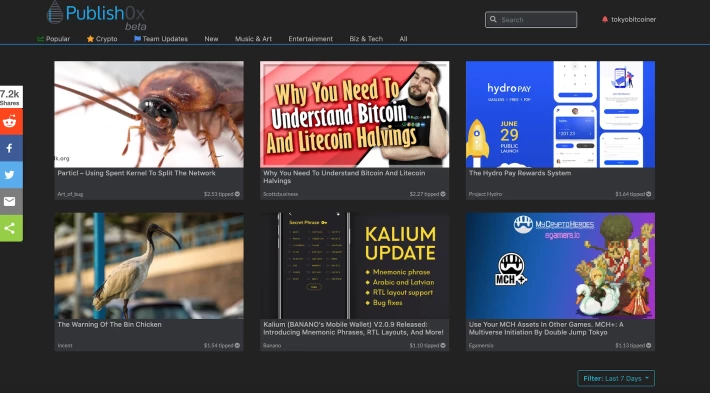This screenshot has height=393, width=710.
Task: Visit author Banano profile
Action: 272,345
